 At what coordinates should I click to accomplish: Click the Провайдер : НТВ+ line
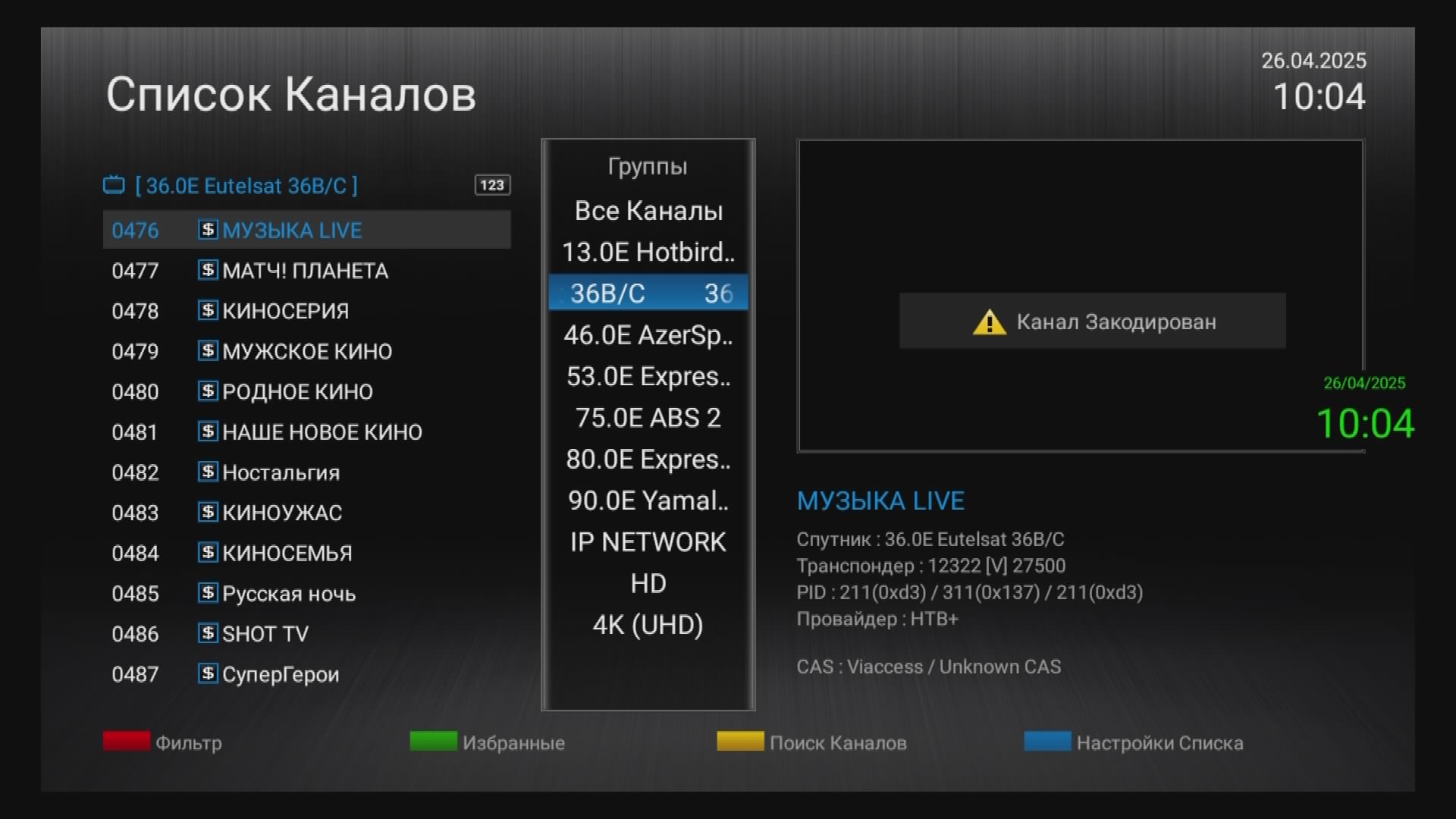877,619
